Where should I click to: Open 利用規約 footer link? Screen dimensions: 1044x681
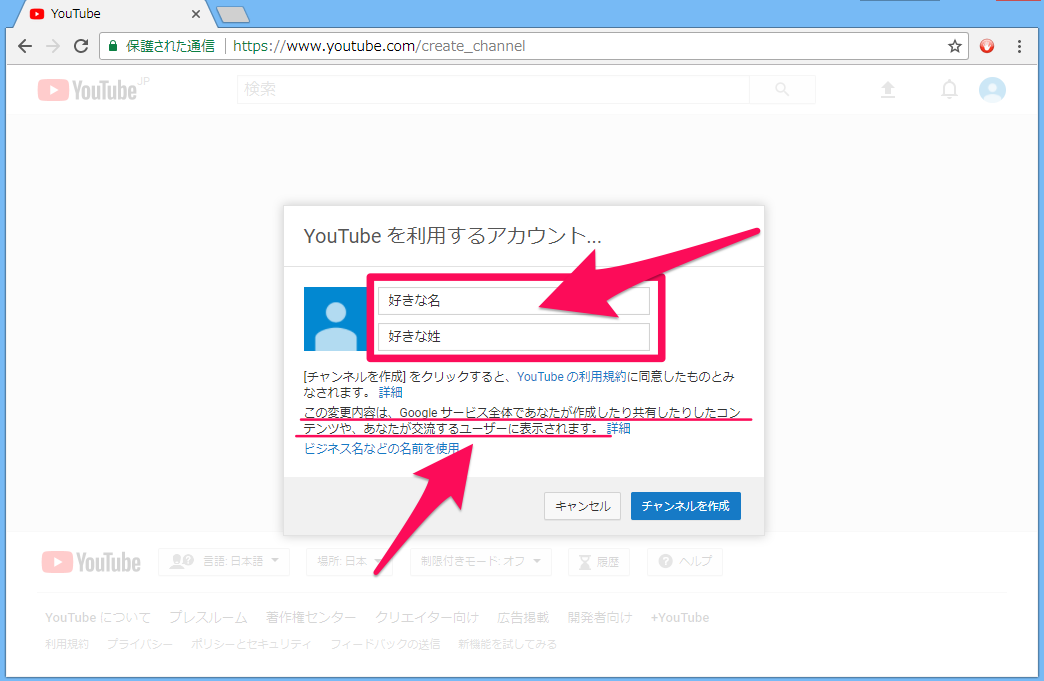click(x=67, y=644)
